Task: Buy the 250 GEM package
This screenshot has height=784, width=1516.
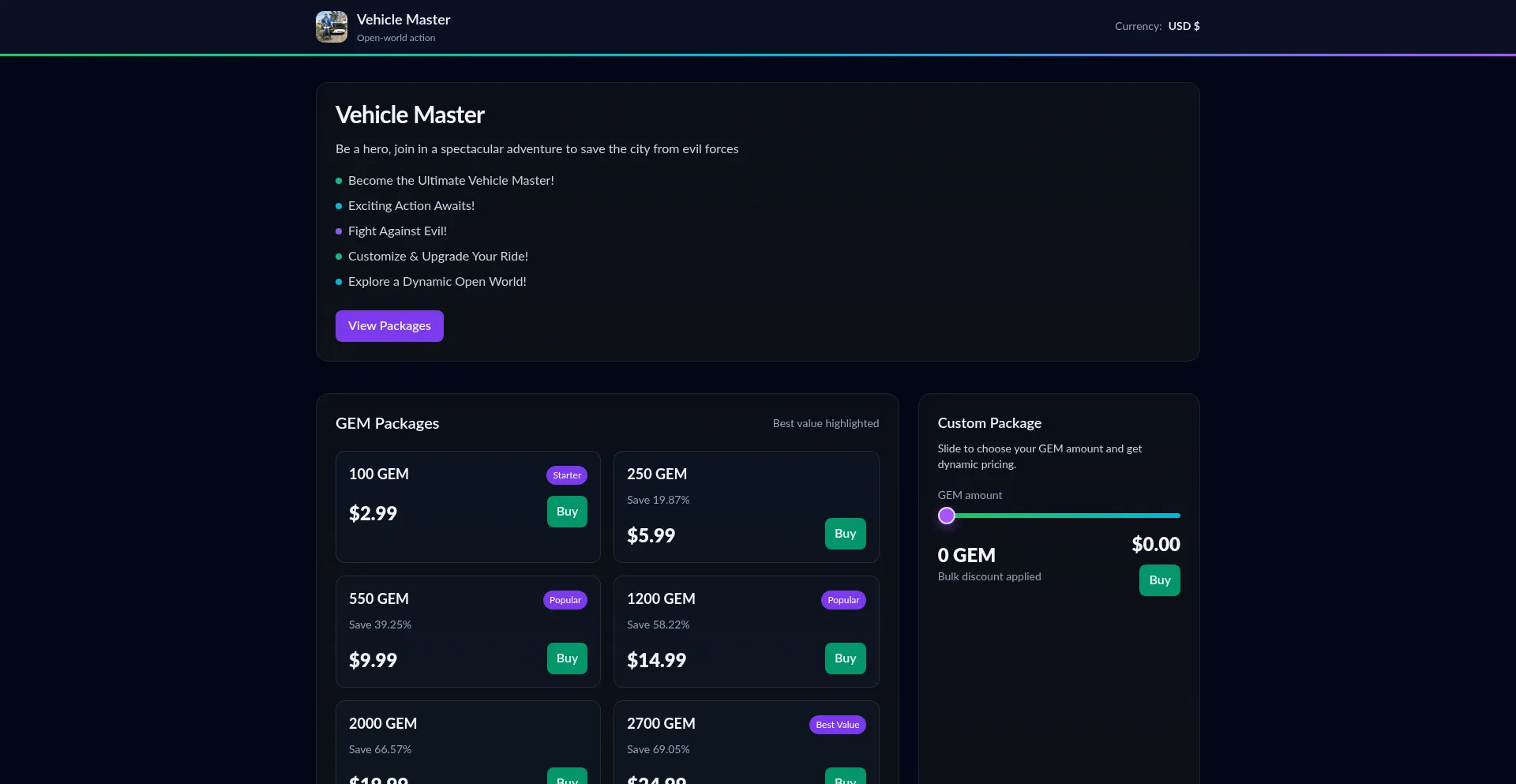Action: coord(845,534)
